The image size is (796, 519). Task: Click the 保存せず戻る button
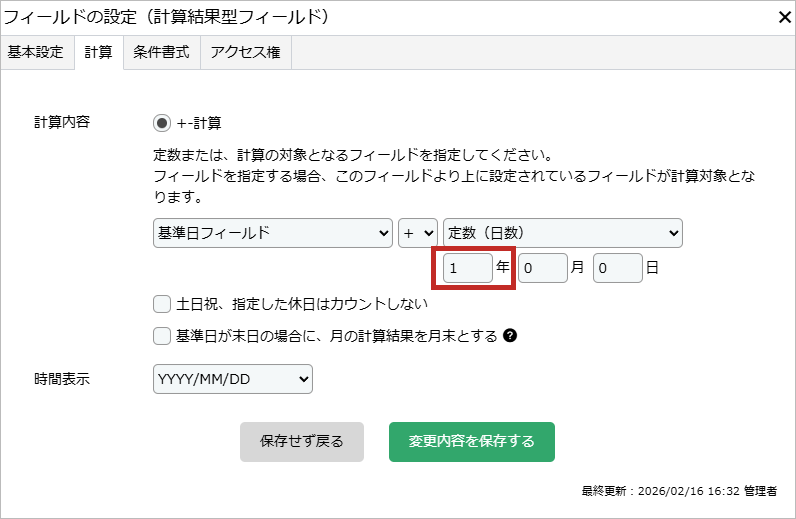302,441
